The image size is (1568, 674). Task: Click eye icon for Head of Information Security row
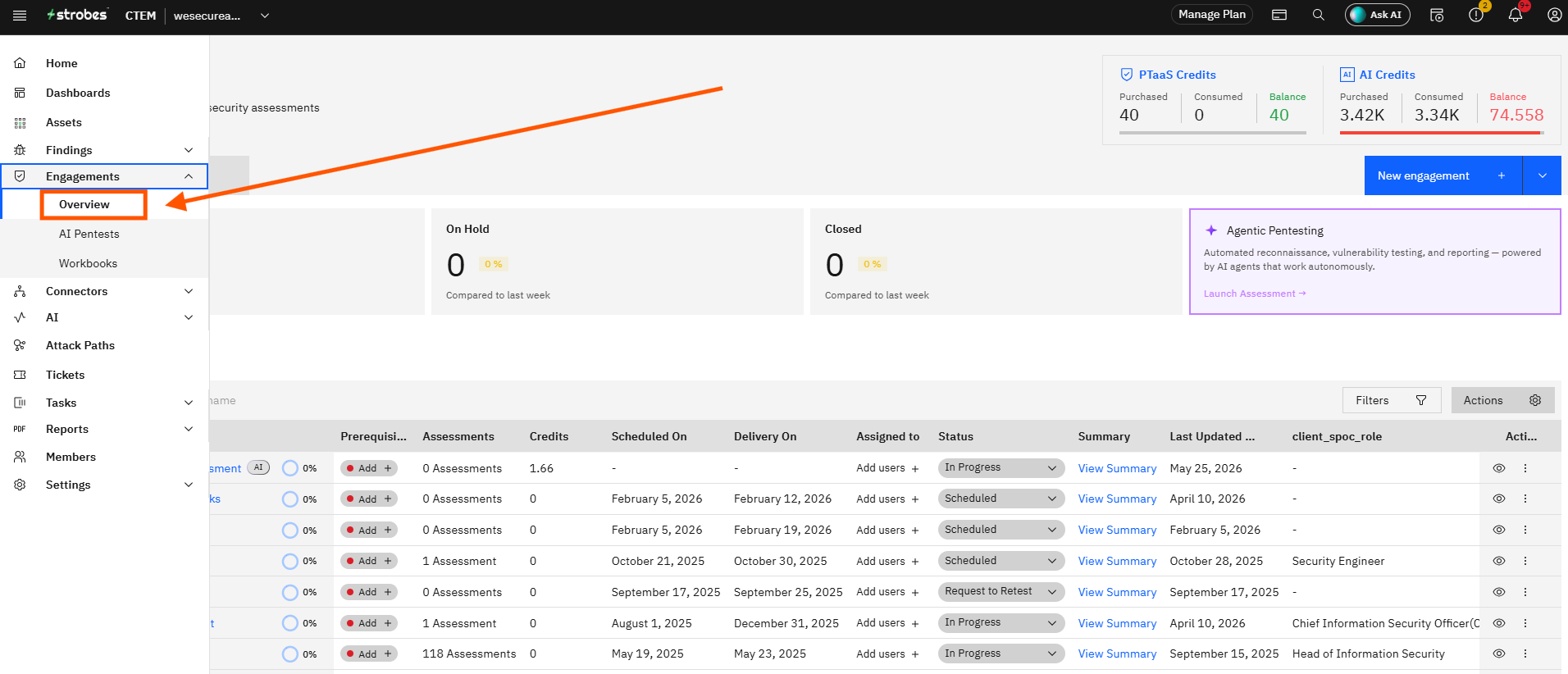tap(1499, 654)
